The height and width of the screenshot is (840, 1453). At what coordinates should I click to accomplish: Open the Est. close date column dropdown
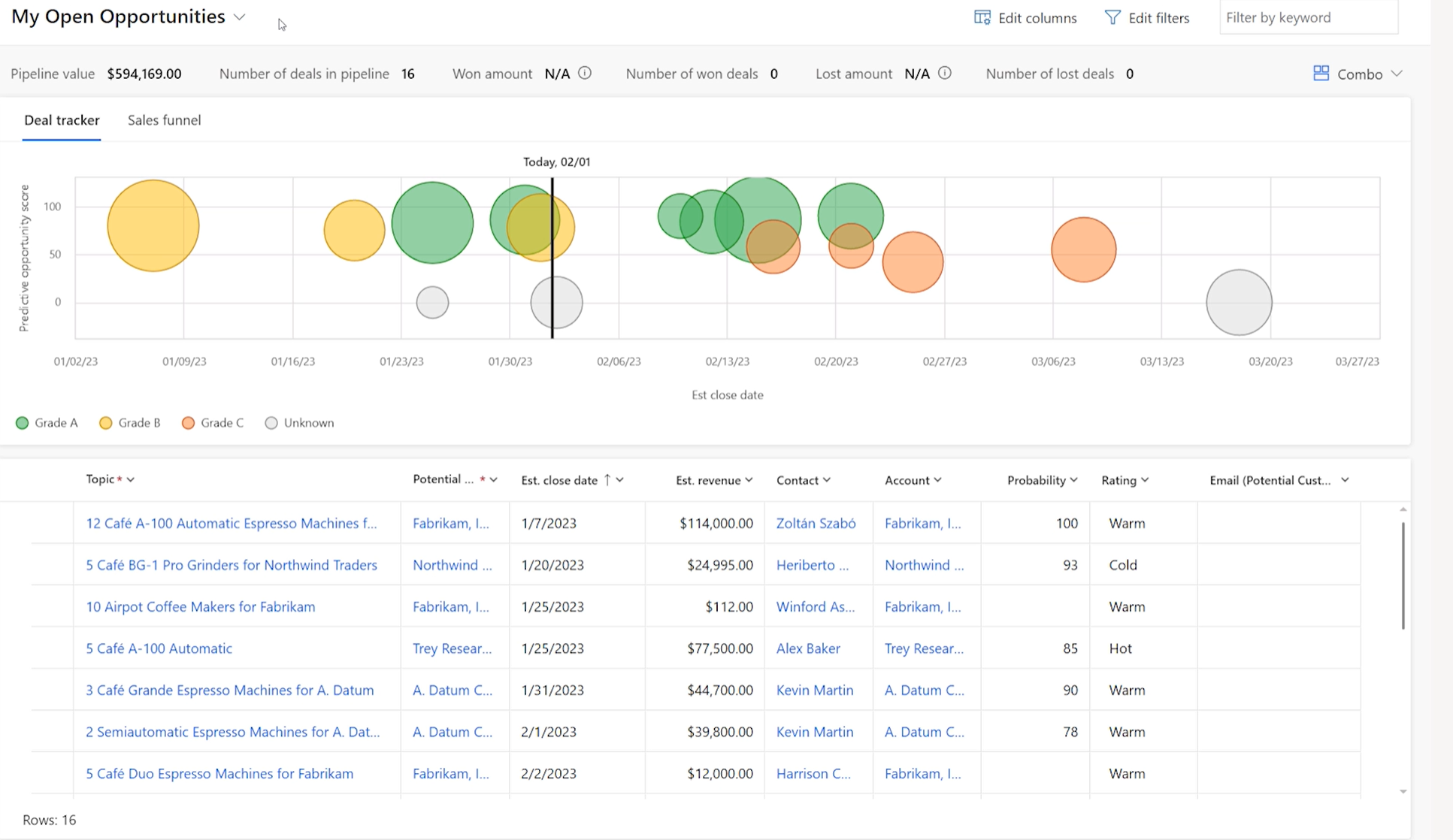[619, 479]
